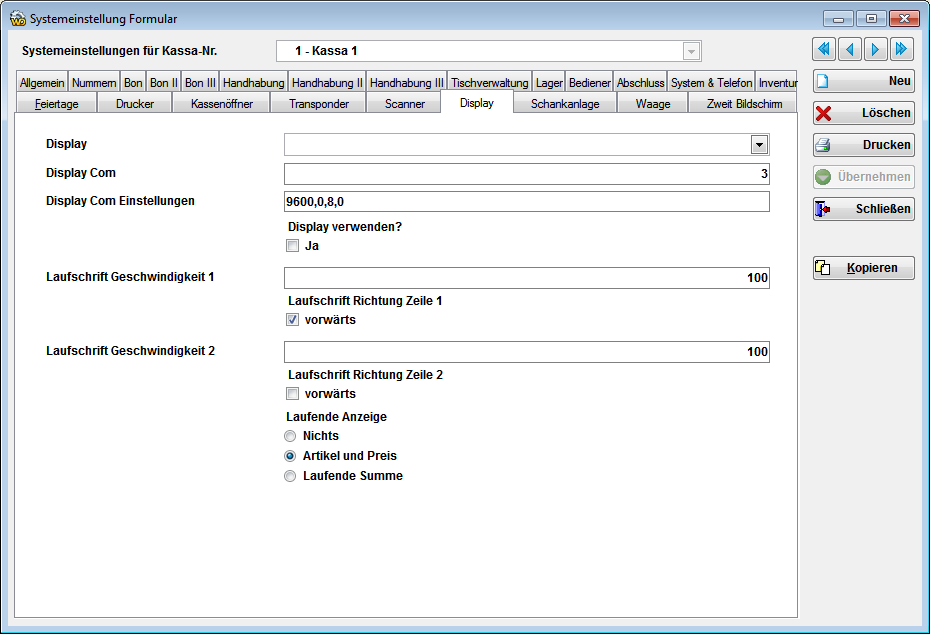Switch to the Scanner tab

(405, 104)
